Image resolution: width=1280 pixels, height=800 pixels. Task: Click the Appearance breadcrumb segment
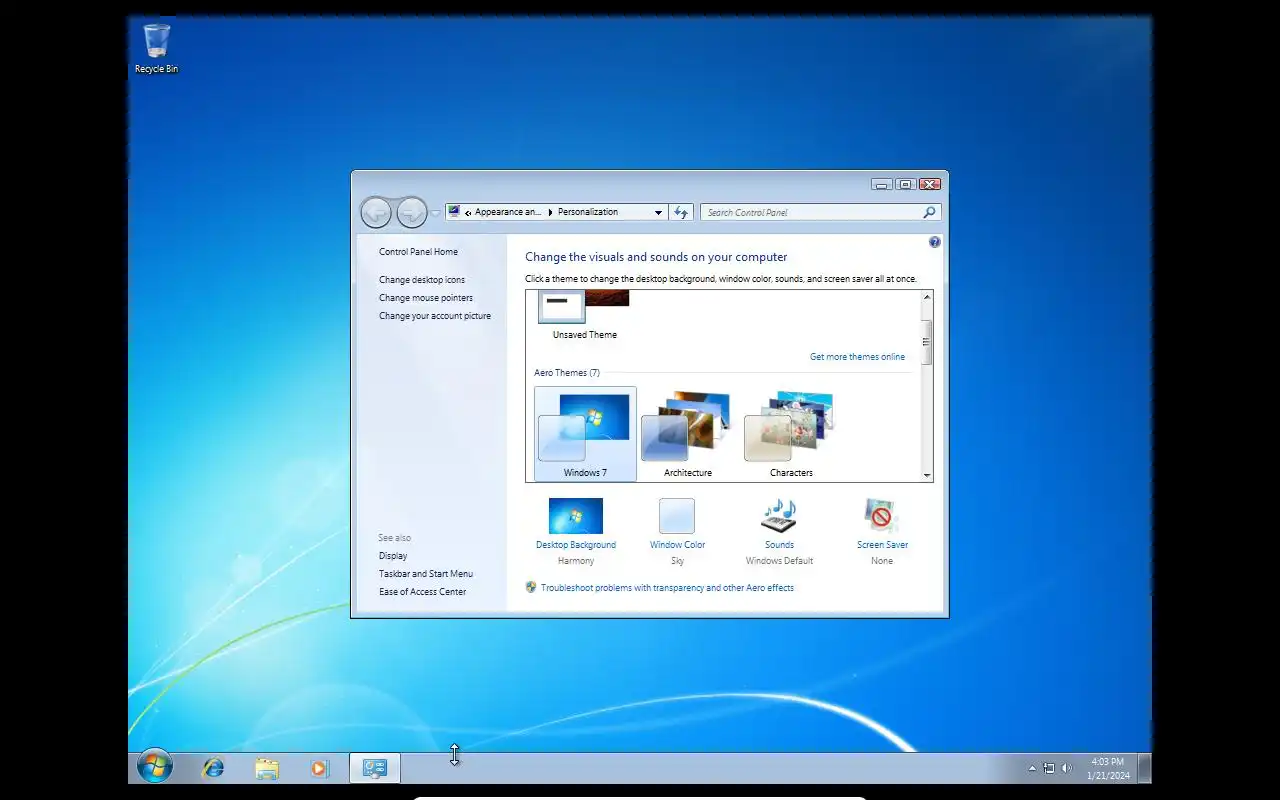[507, 212]
